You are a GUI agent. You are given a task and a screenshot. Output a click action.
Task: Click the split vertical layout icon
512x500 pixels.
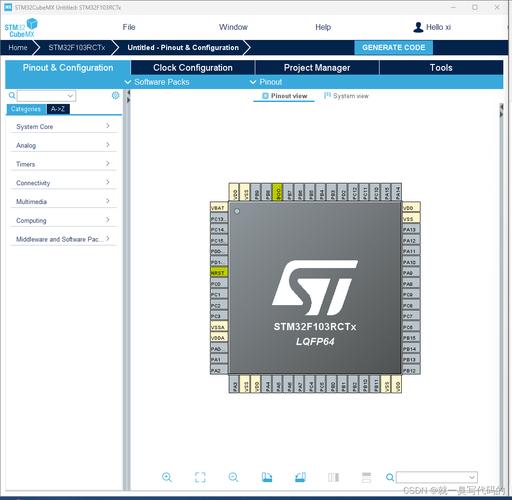[x=333, y=477]
